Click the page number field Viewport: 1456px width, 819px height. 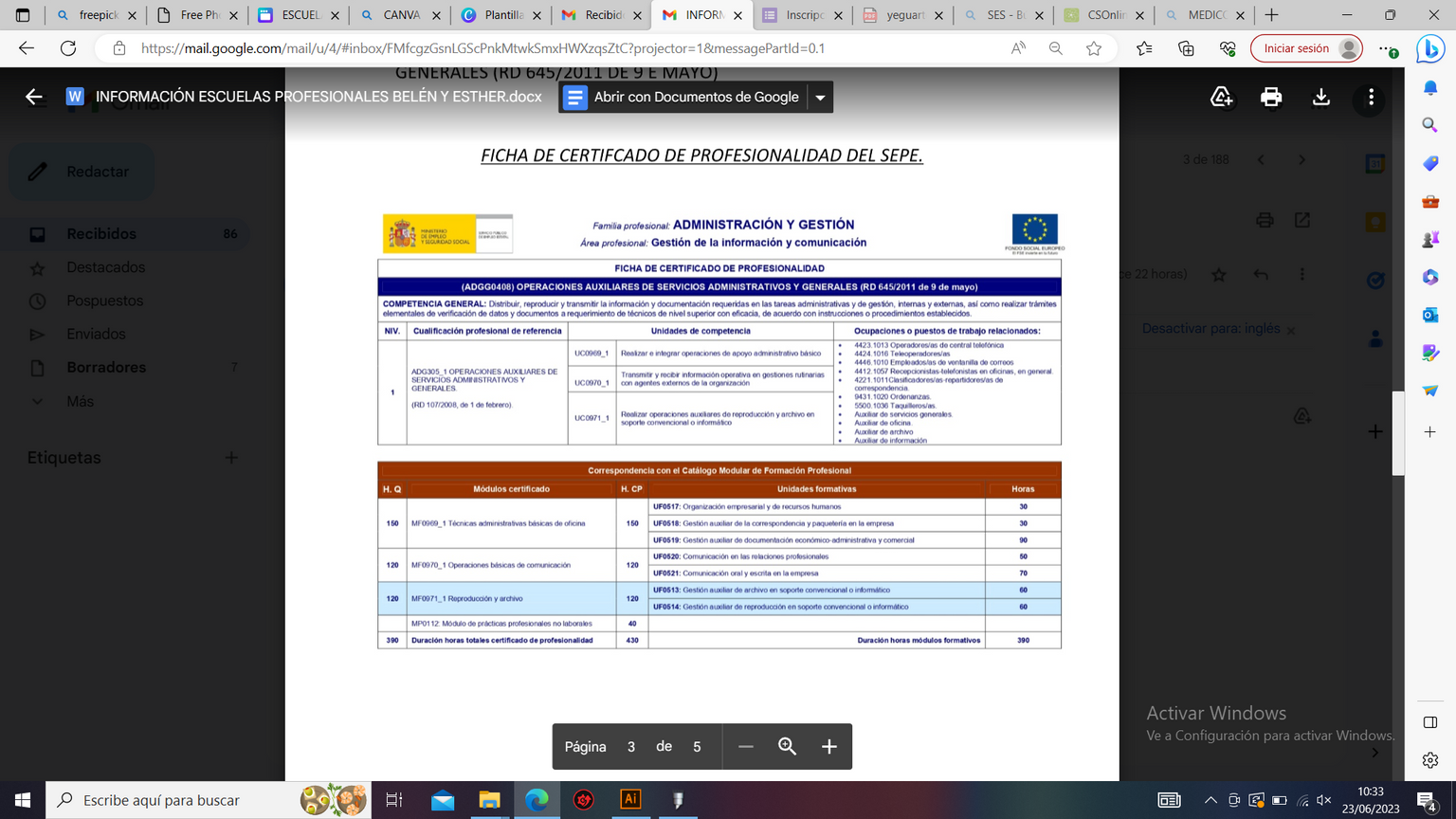pyautogui.click(x=631, y=747)
